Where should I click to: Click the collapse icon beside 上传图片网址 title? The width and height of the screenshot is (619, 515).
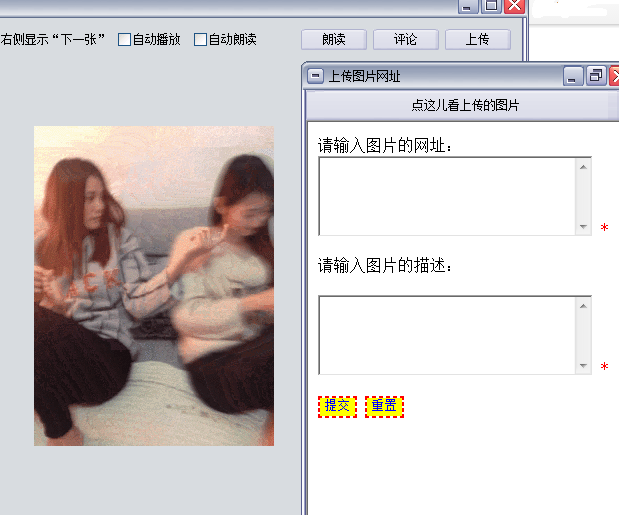(315, 76)
